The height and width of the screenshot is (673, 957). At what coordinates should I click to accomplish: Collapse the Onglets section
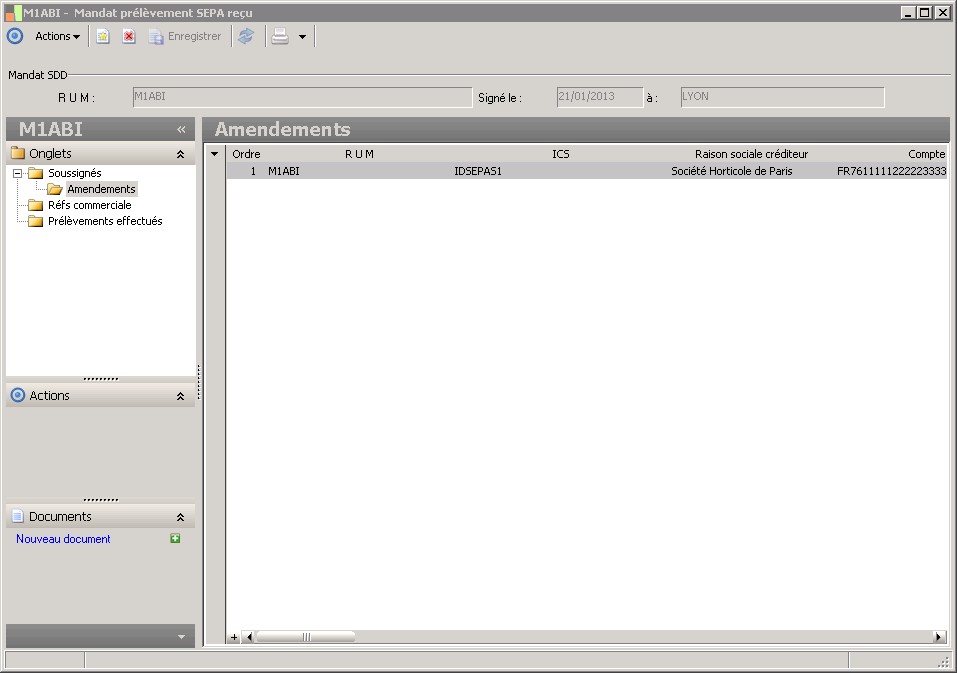181,154
